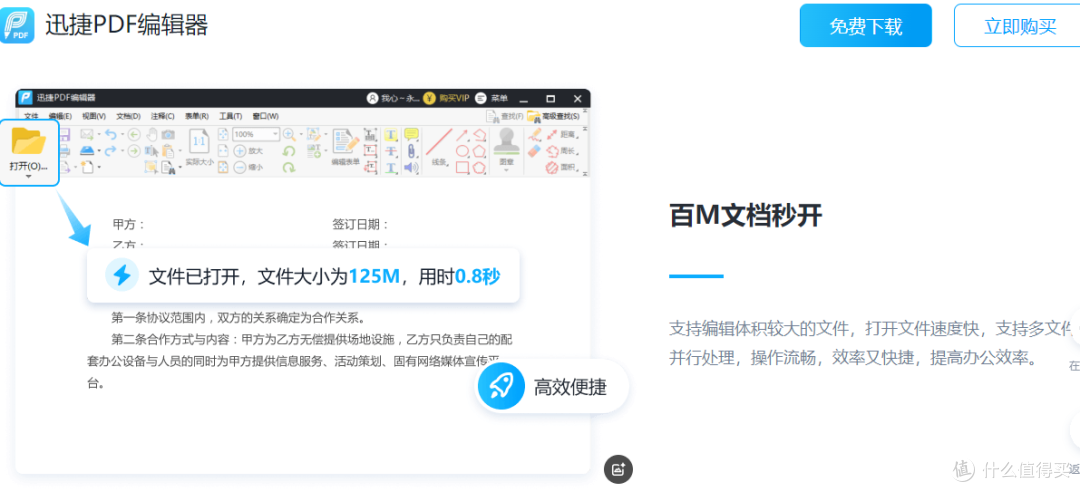This screenshot has height=492, width=1080.
Task: Click the 迅捷PDF编辑器 logo in page header
Action: tap(105, 24)
